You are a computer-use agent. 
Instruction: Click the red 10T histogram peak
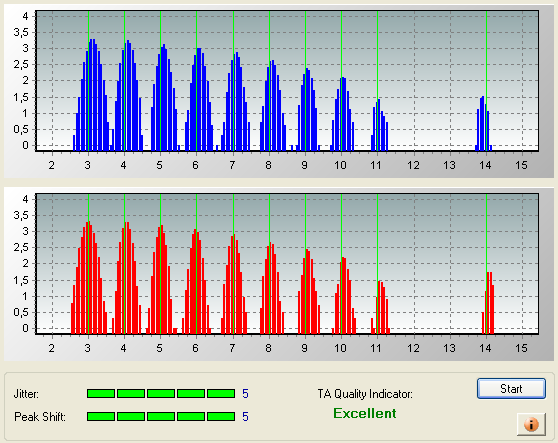coord(344,295)
